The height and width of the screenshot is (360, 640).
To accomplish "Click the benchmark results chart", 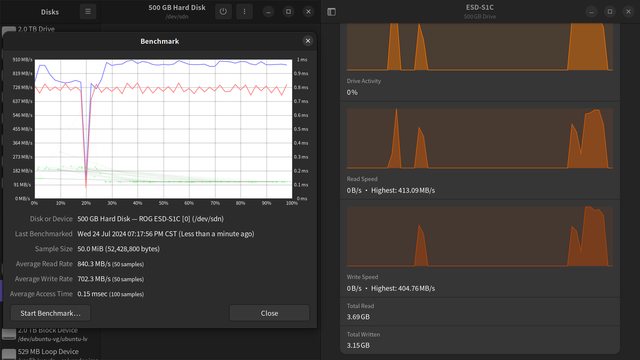I will click(163, 129).
